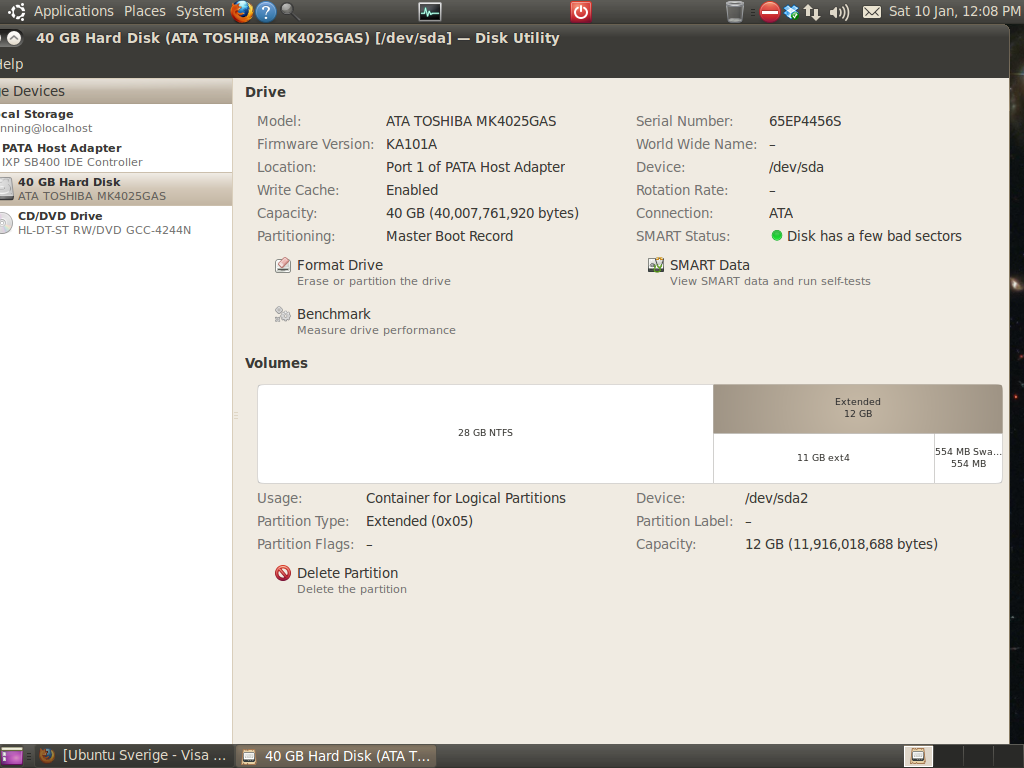Select the 11 GB ext4 volume
The width and height of the screenshot is (1024, 768).
(824, 458)
